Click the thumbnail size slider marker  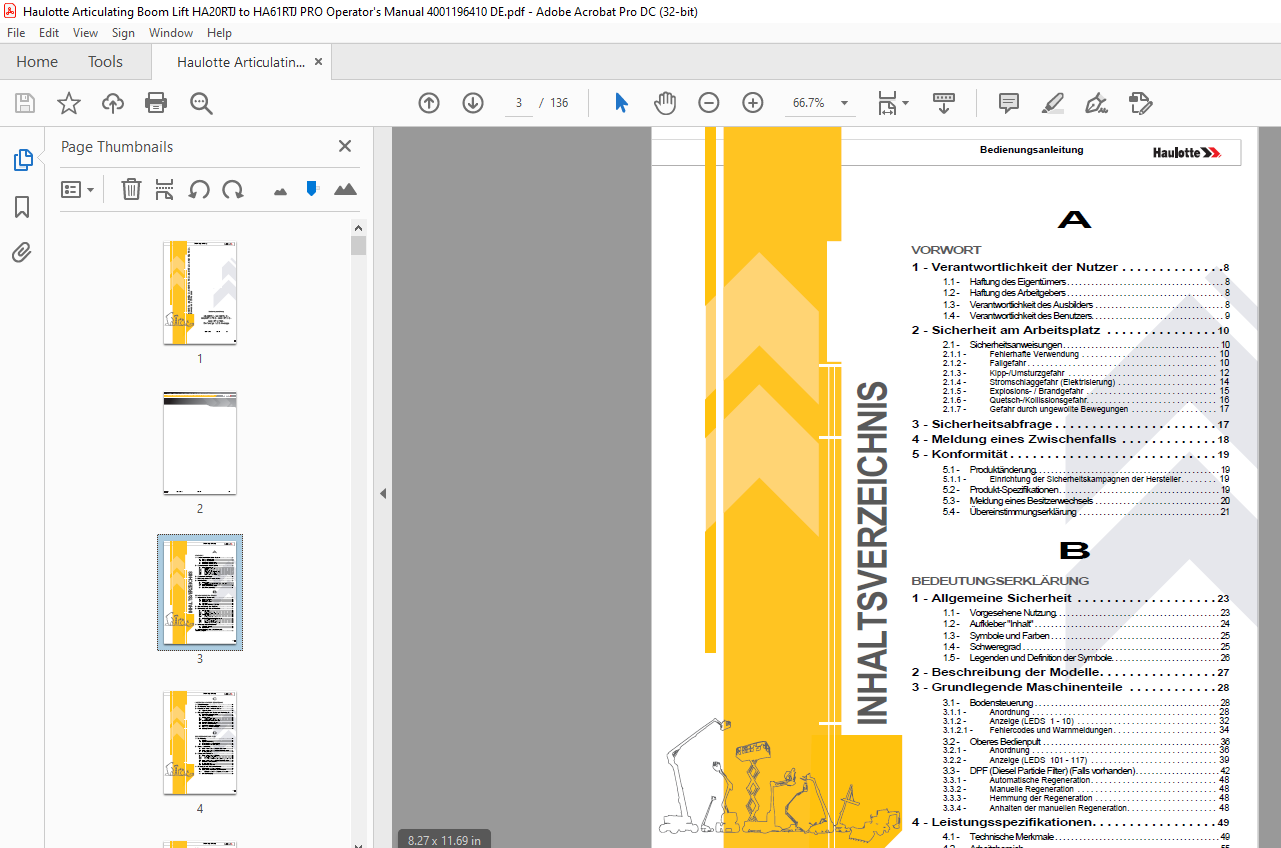311,188
